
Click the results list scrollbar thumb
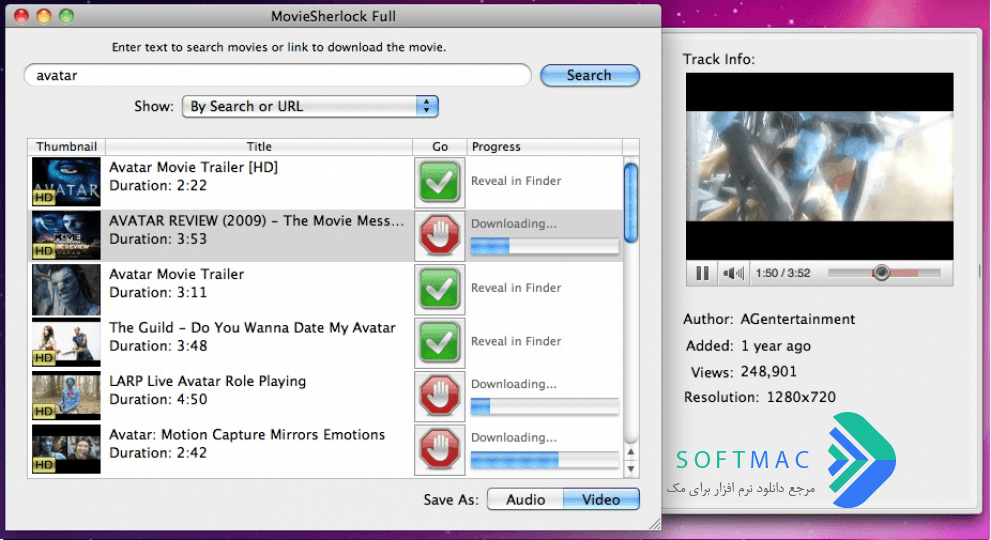(x=631, y=202)
